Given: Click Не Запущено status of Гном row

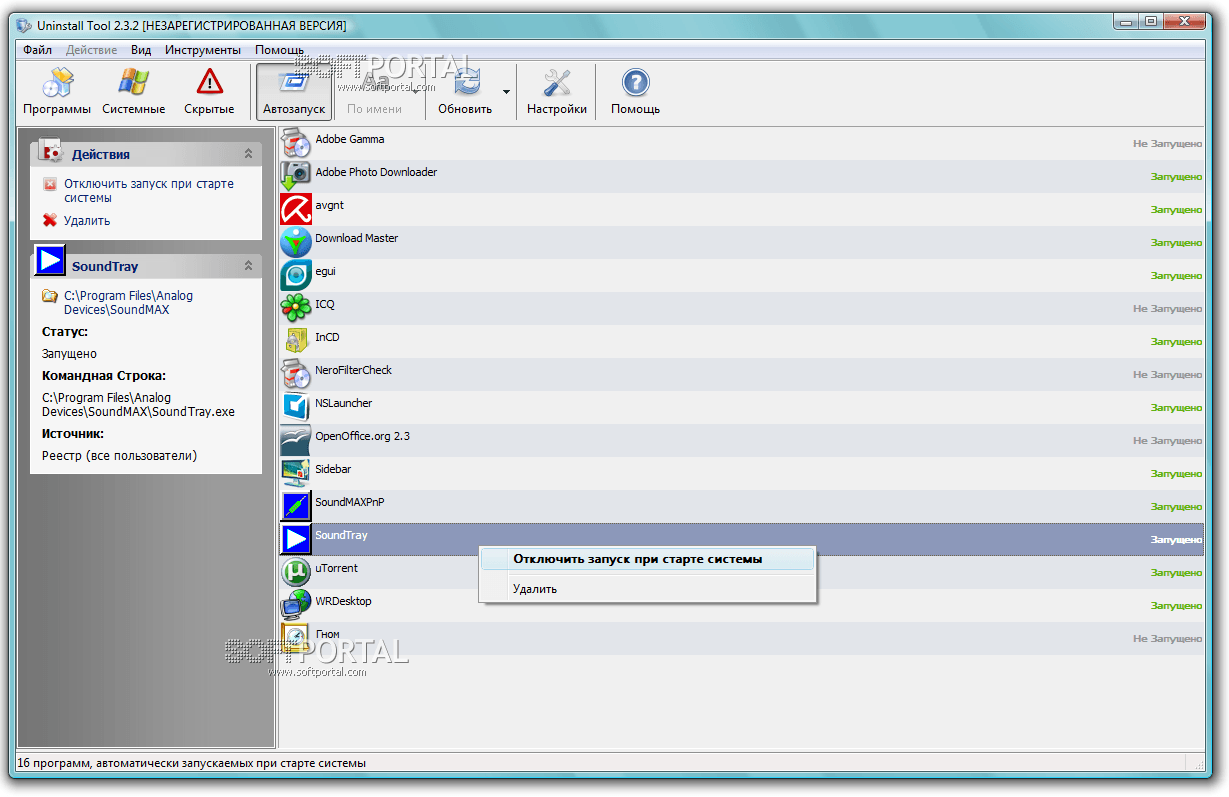Looking at the screenshot, I should click(1167, 639).
